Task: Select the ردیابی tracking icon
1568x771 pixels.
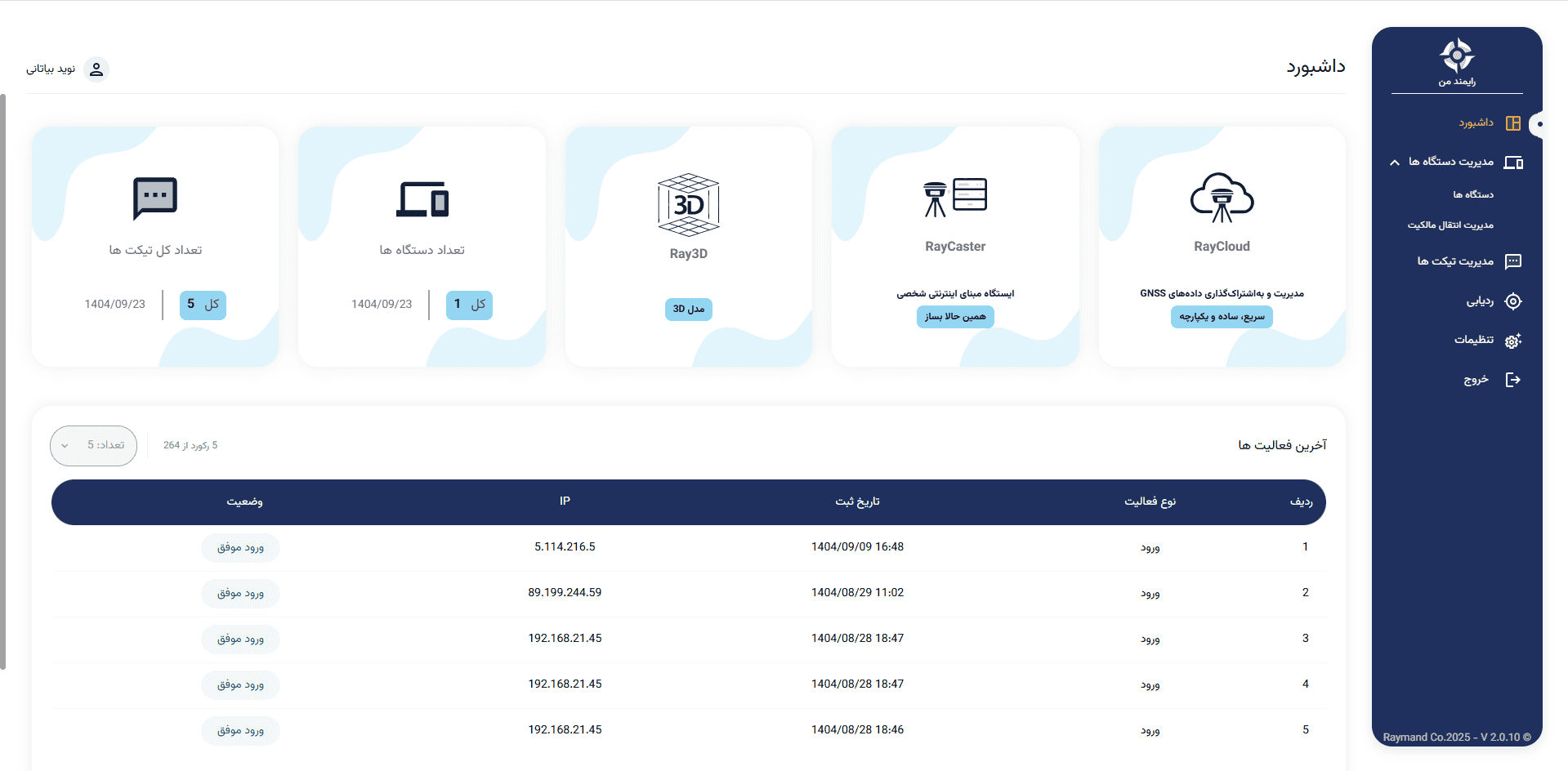Action: click(1514, 301)
